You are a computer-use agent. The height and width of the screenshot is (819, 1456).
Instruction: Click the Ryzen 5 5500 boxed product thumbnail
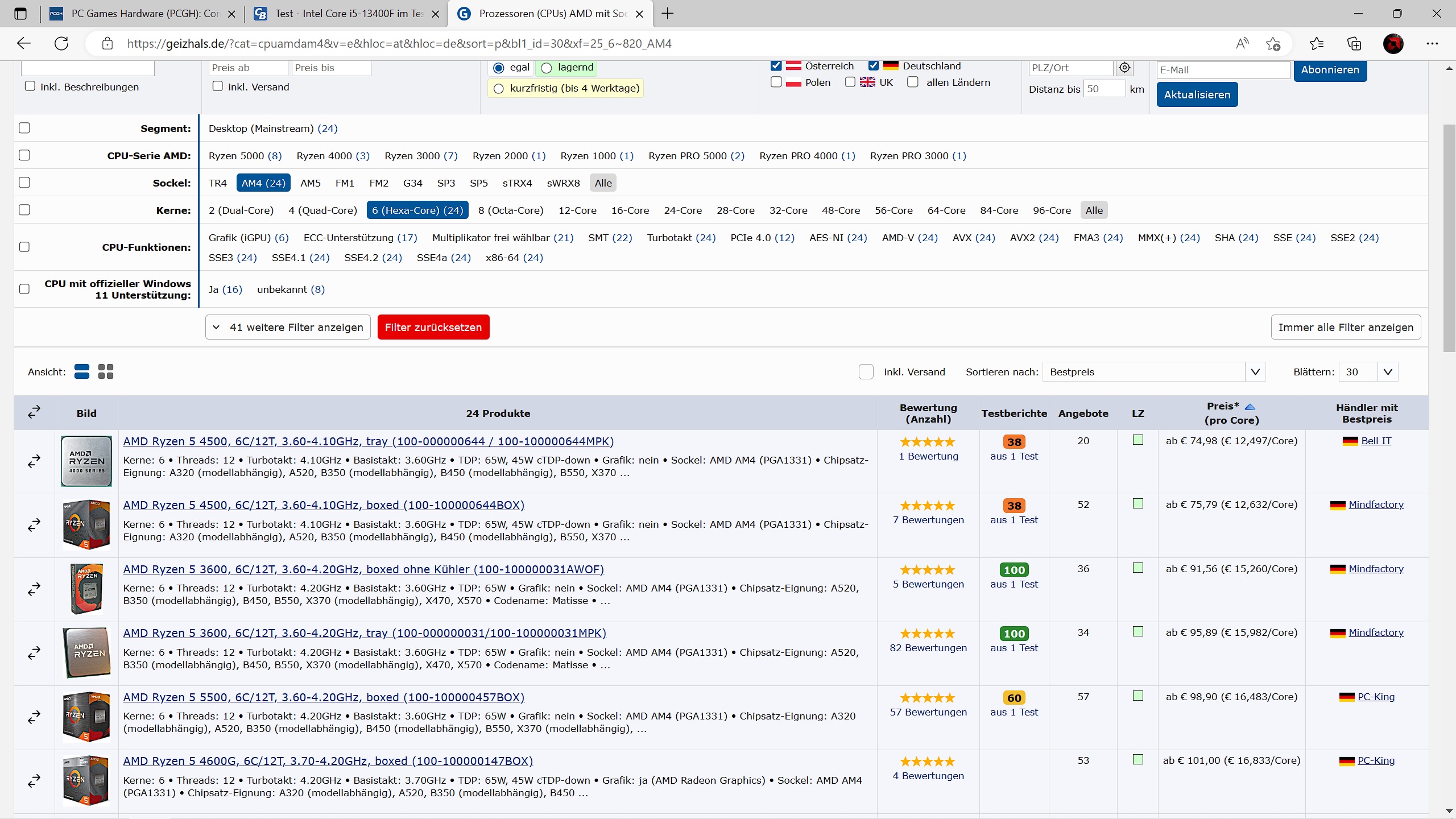(86, 717)
